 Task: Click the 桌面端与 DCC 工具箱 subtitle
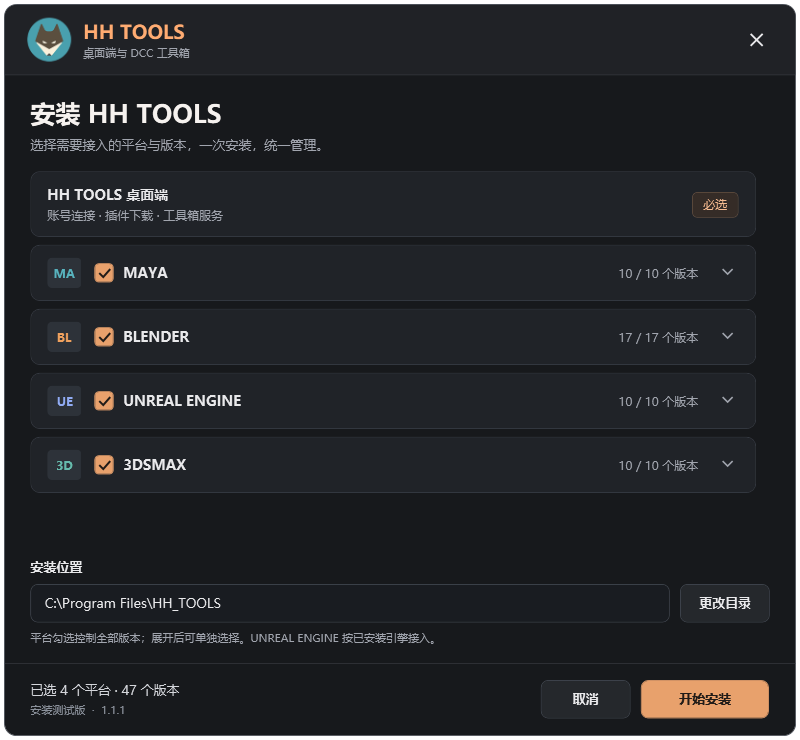[136, 53]
